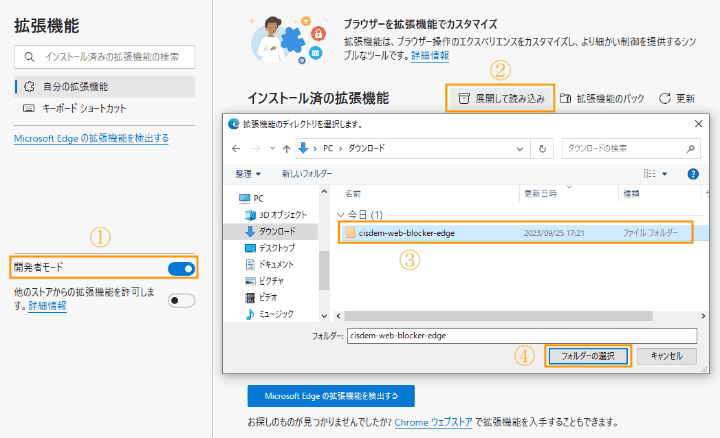Click the 更新 refresh button
The width and height of the screenshot is (720, 438).
click(x=677, y=98)
